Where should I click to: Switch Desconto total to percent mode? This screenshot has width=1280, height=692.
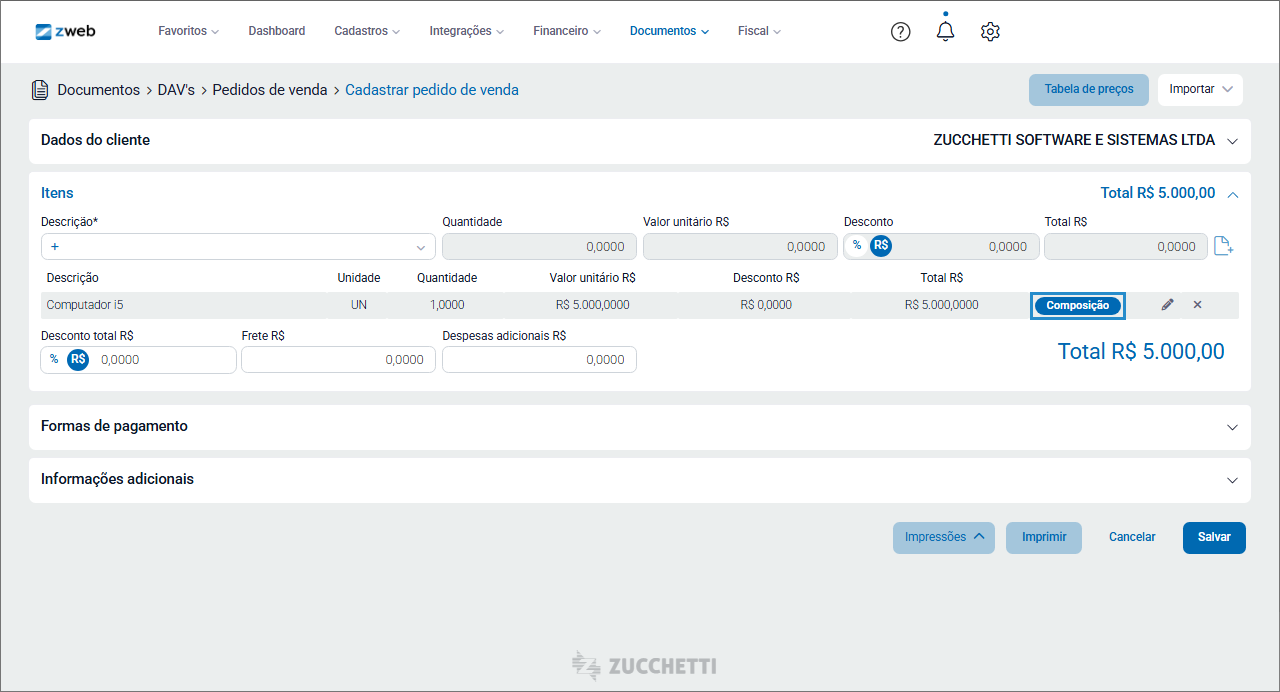(54, 359)
